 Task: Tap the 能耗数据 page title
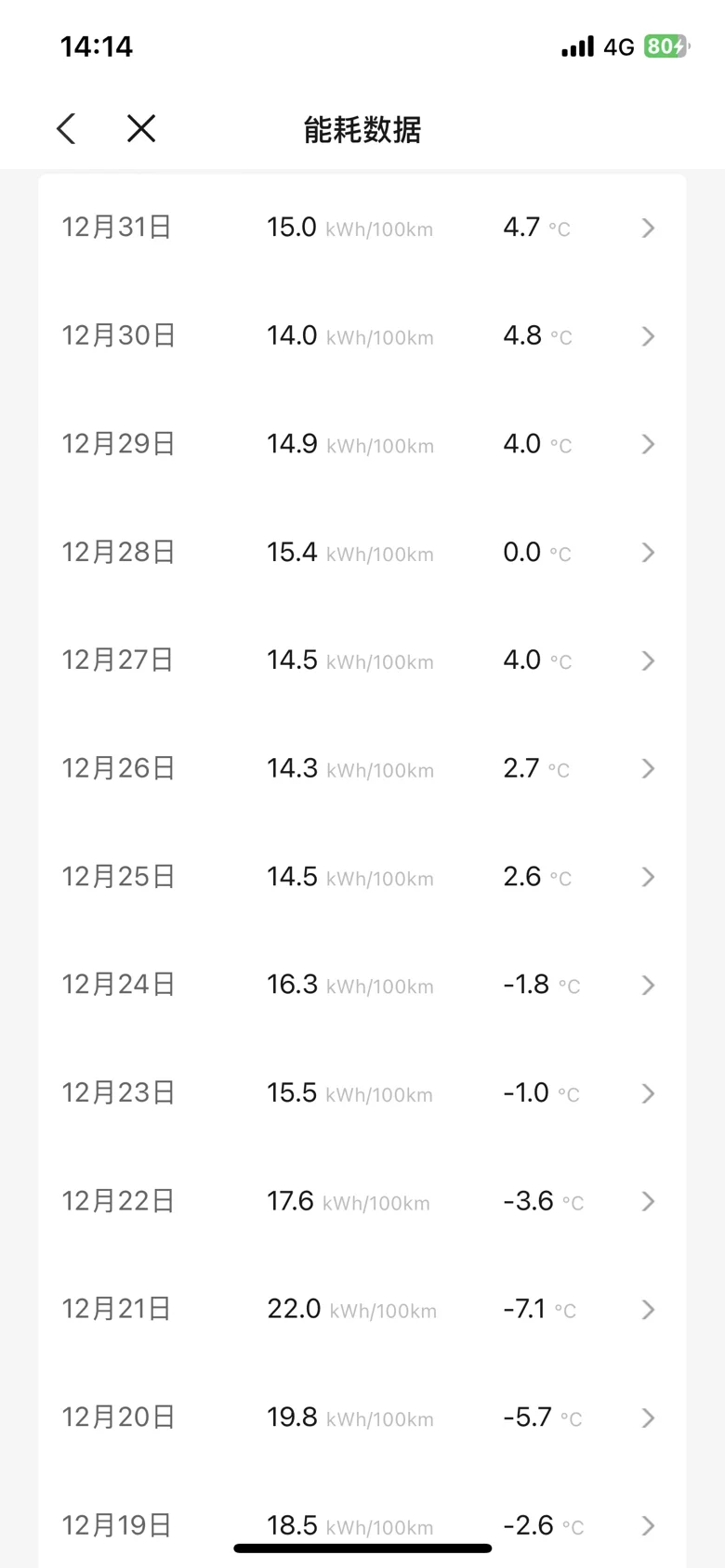362,129
